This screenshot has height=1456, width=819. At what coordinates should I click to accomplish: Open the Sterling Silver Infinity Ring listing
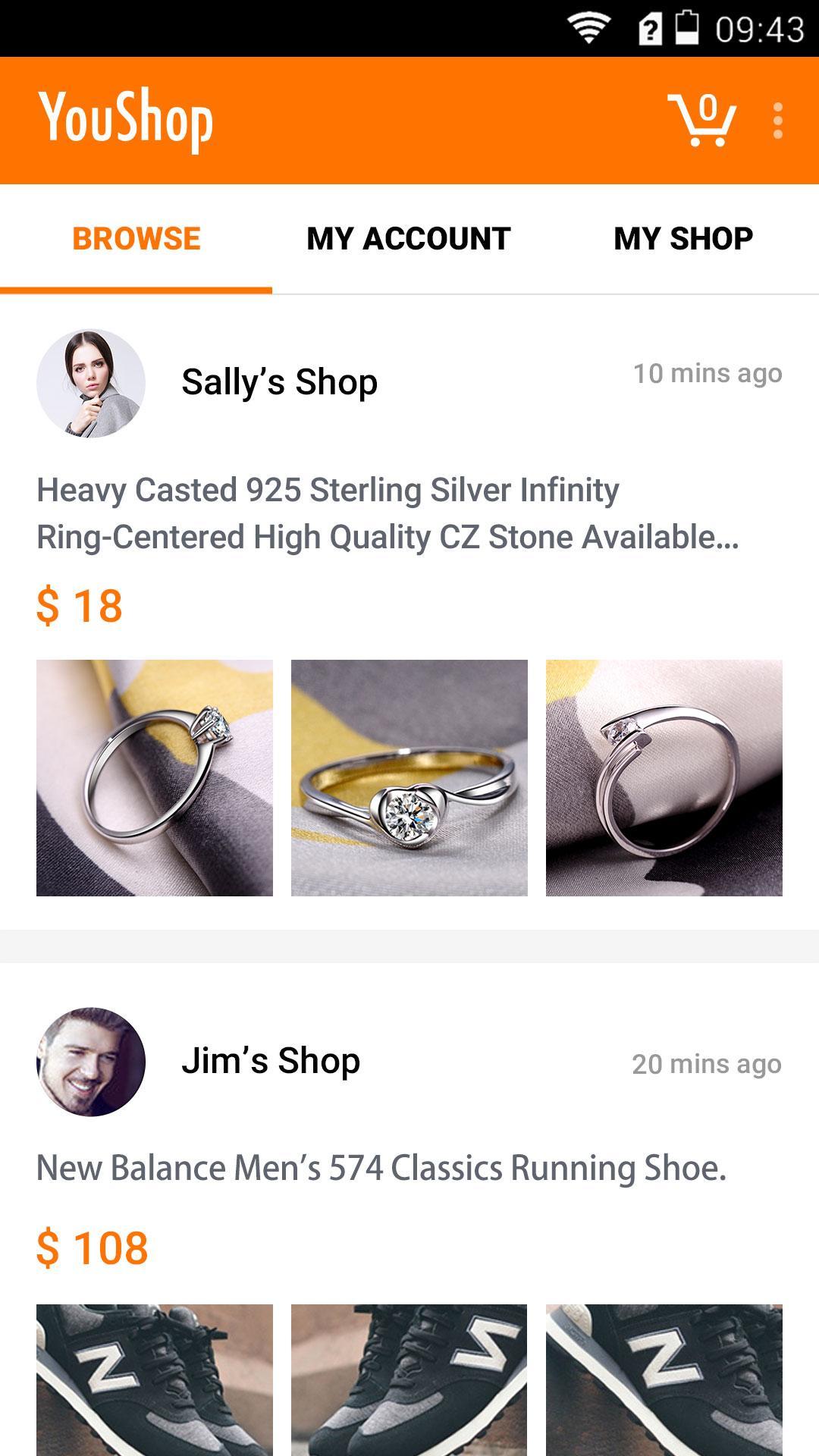coord(387,513)
